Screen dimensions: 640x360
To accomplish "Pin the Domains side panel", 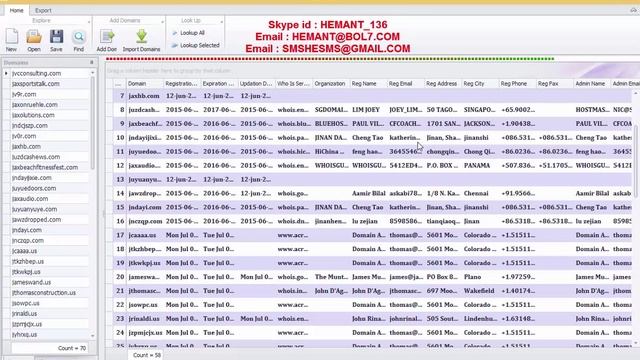I will pos(92,62).
